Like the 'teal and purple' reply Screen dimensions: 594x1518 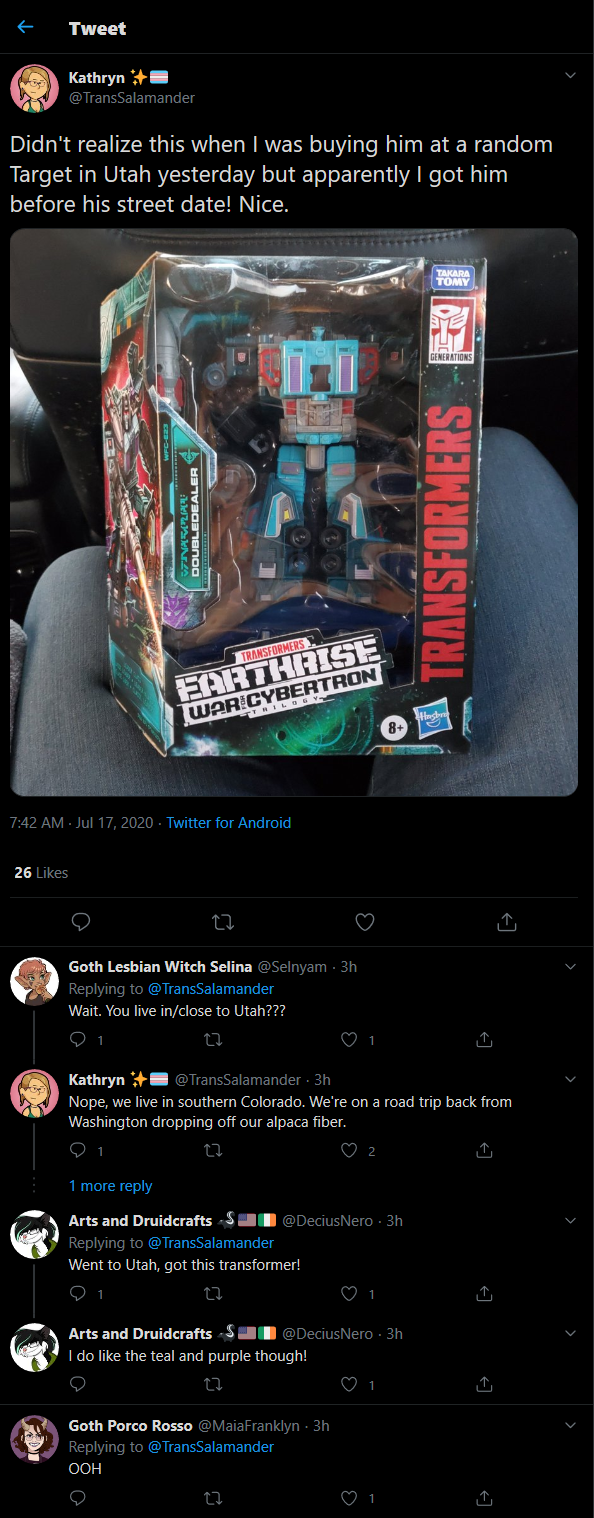348,1385
